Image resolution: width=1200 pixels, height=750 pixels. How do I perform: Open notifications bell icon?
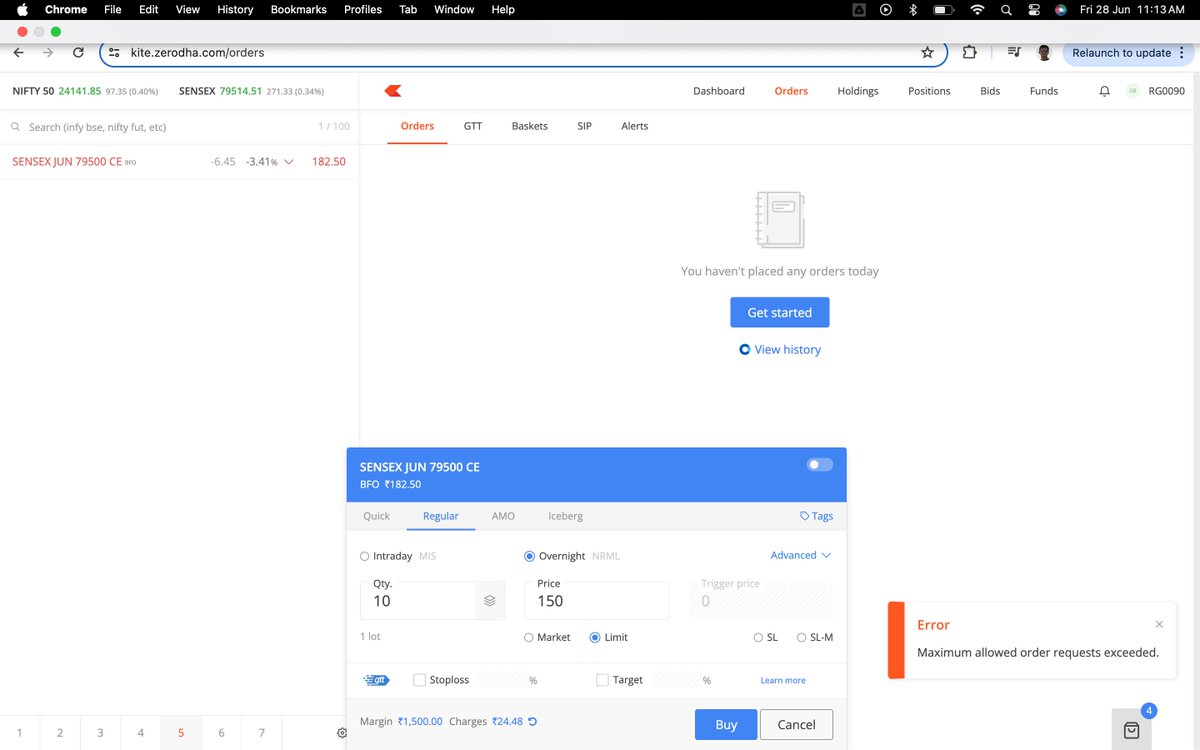(x=1104, y=91)
